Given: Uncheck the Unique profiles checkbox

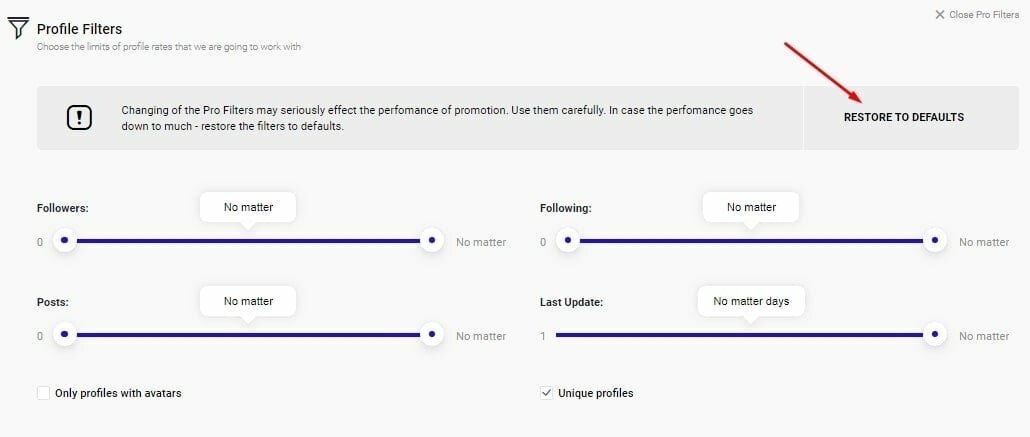Looking at the screenshot, I should tap(546, 393).
